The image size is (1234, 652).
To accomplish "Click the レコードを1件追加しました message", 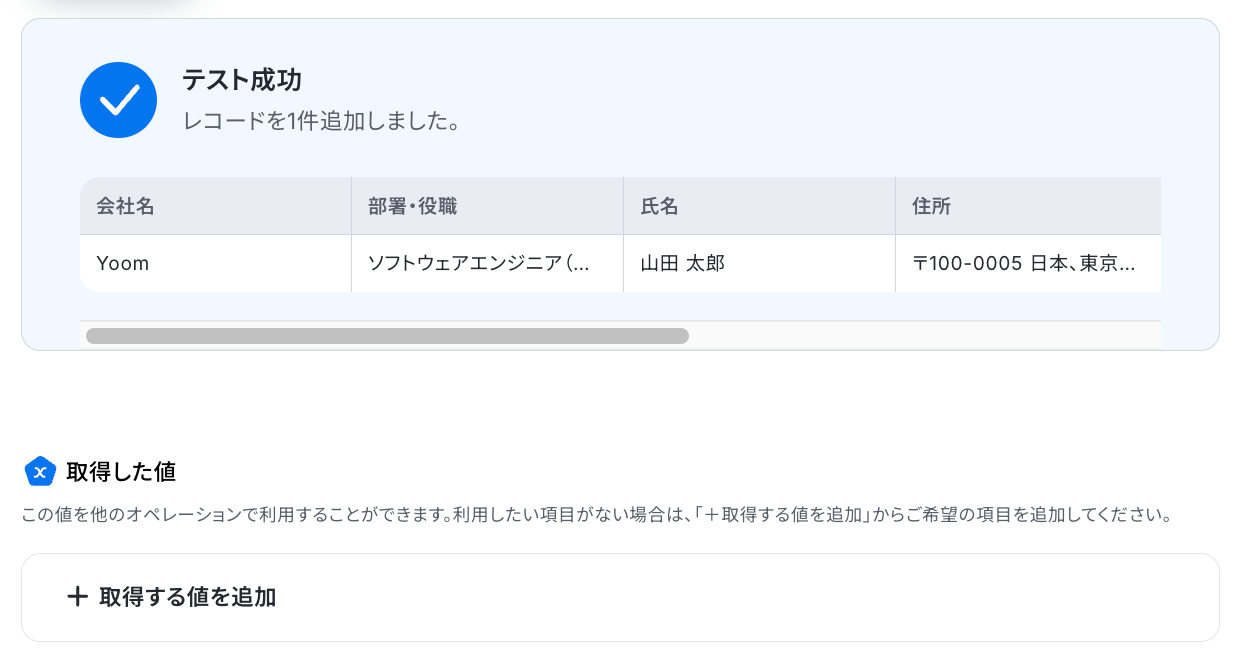I will pyautogui.click(x=321, y=122).
